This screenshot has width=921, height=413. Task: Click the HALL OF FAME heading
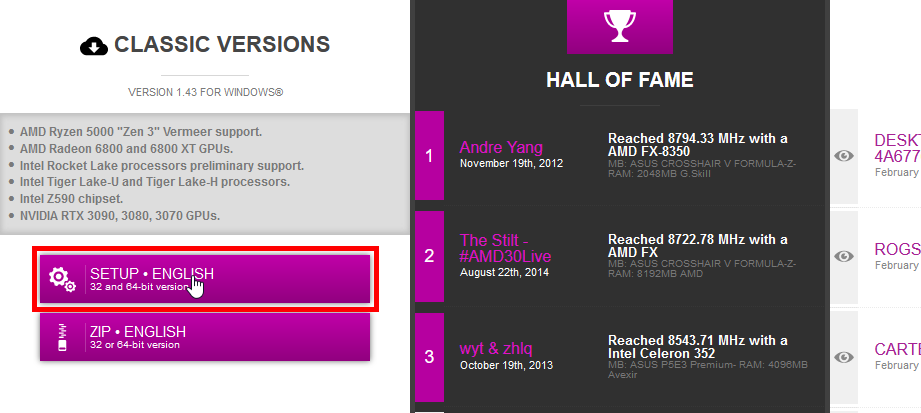pos(620,79)
